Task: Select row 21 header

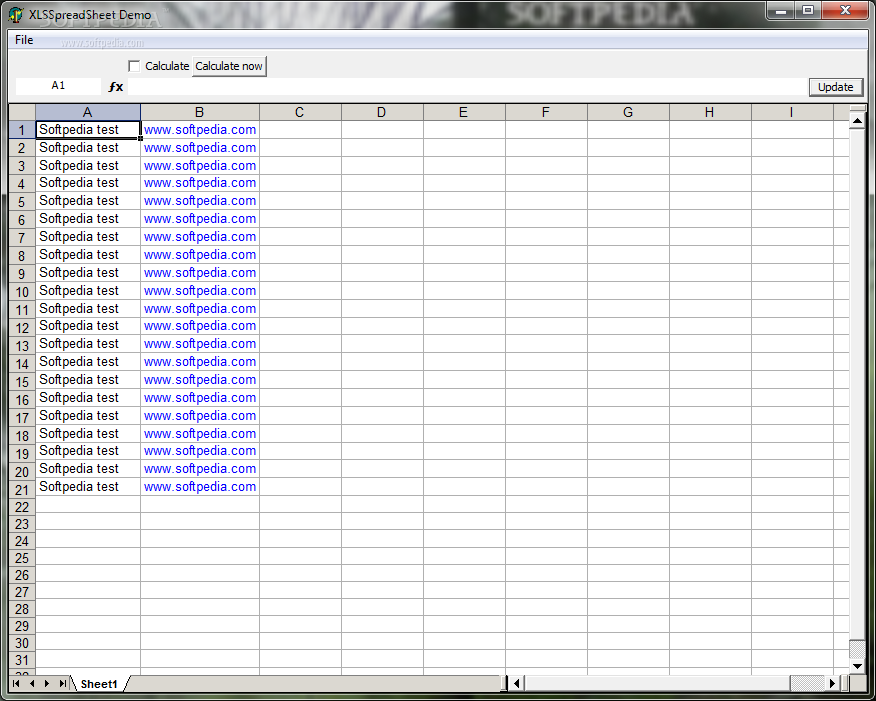Action: tap(22, 489)
